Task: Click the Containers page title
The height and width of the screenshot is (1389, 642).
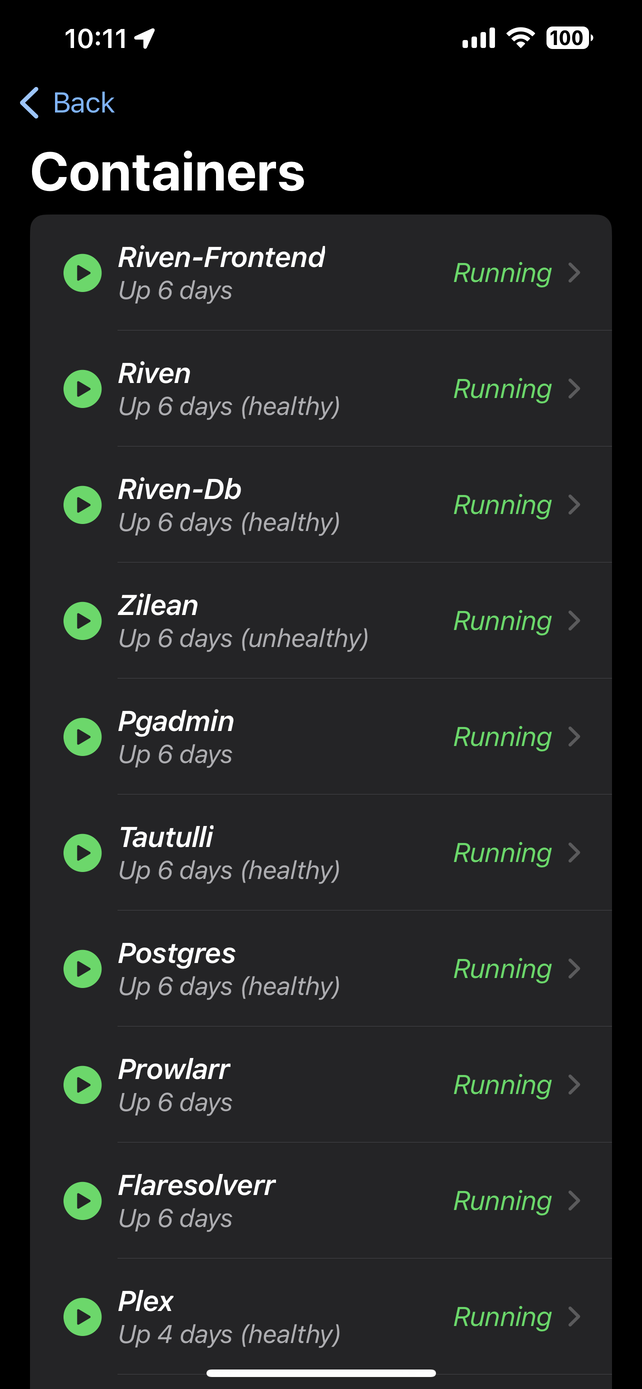Action: [x=168, y=172]
